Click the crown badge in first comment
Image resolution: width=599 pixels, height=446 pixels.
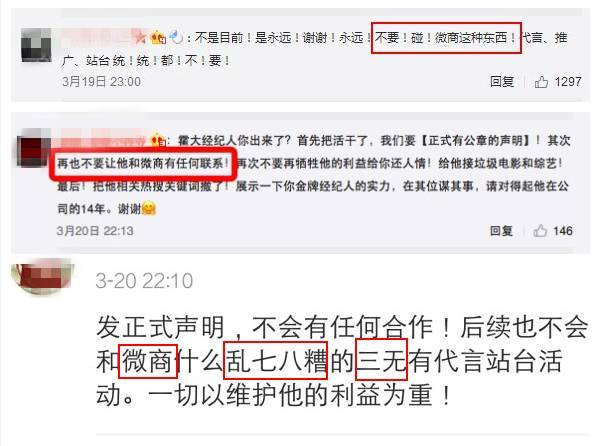(159, 37)
